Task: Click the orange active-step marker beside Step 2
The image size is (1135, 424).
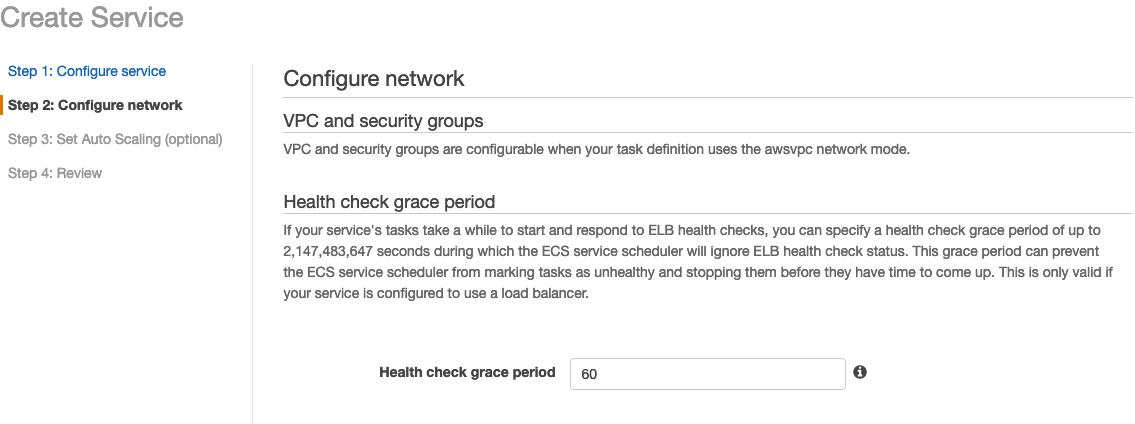Action: [3, 105]
